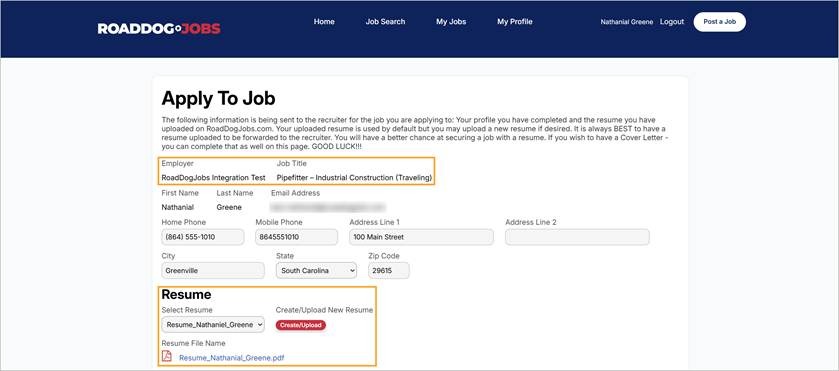
Task: Click the Resume section heading
Action: [x=186, y=294]
